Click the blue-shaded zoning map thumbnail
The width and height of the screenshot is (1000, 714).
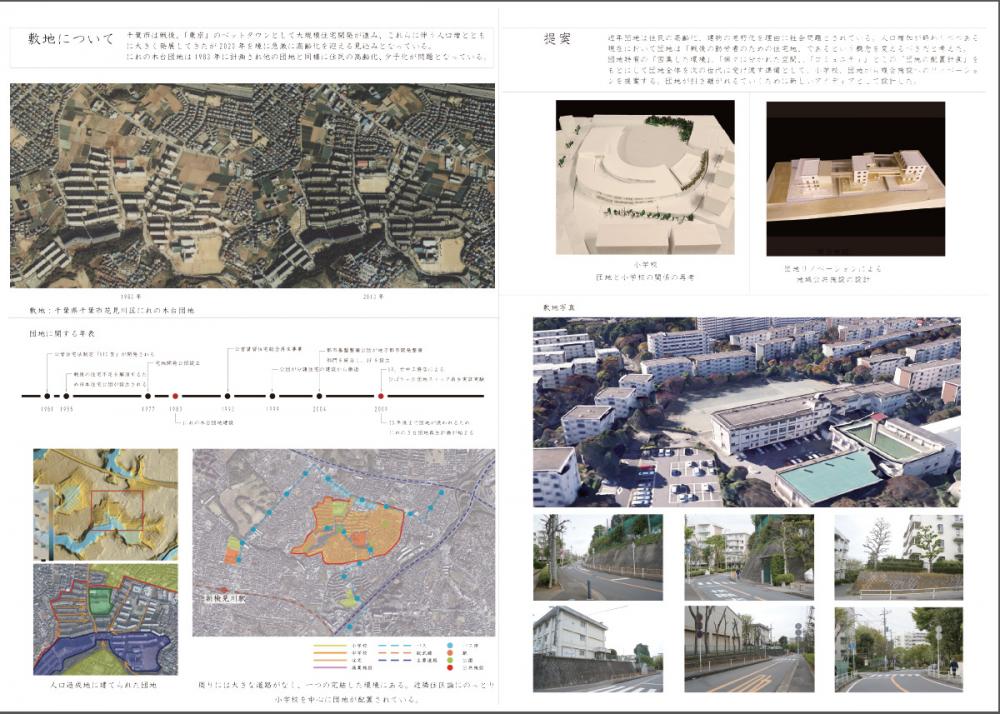point(105,619)
